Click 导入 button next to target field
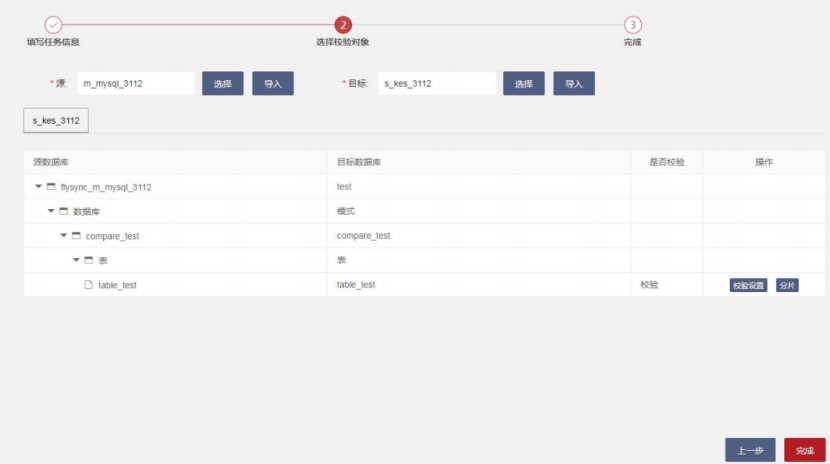 574,84
